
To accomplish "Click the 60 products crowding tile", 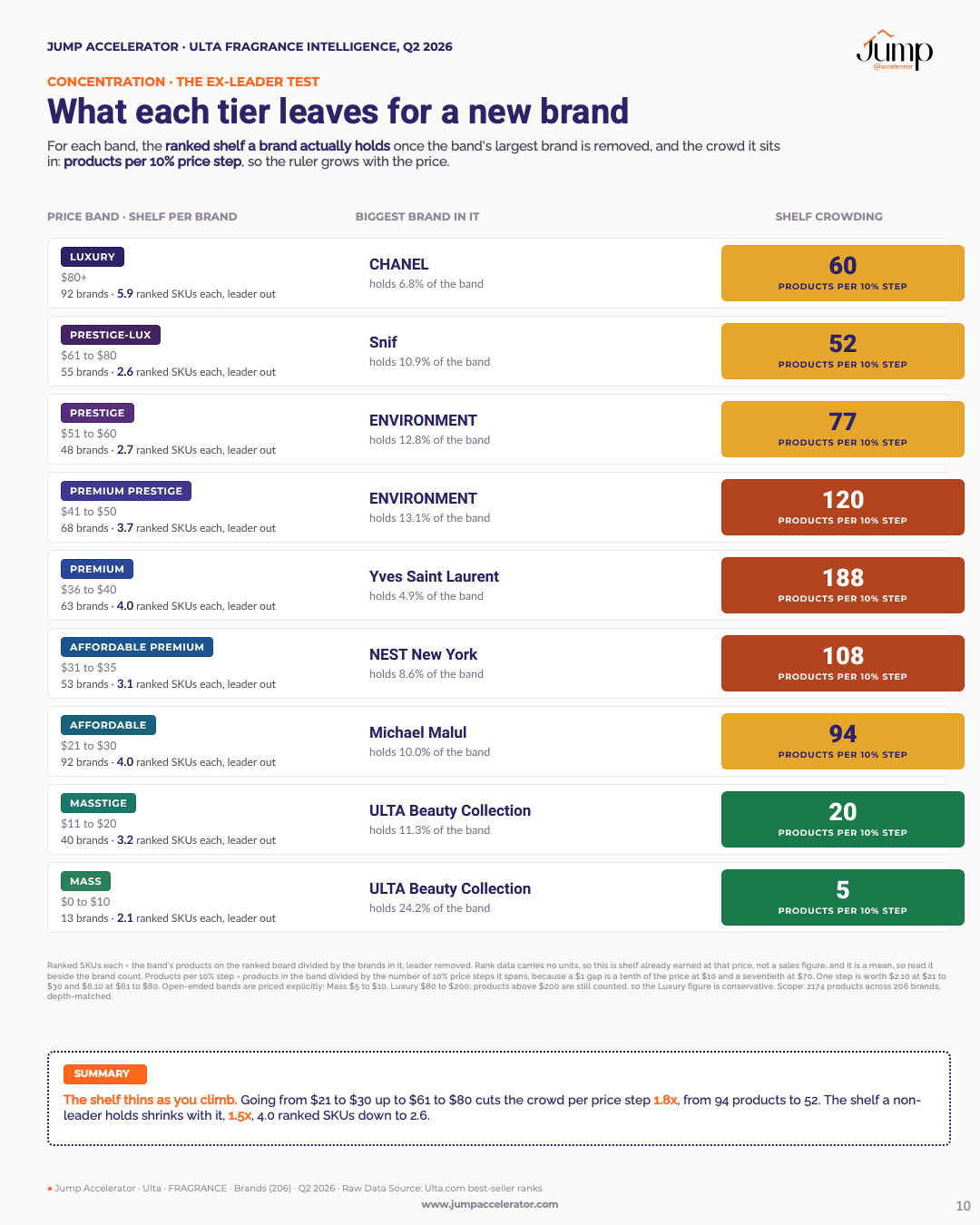I will (x=843, y=273).
